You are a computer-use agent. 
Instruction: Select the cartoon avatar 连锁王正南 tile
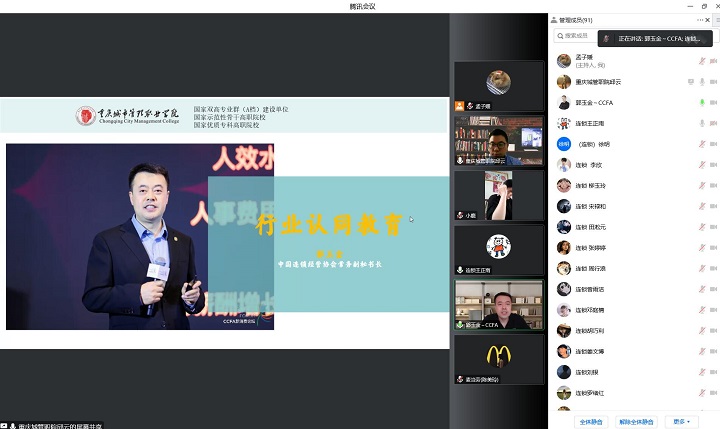pos(499,250)
